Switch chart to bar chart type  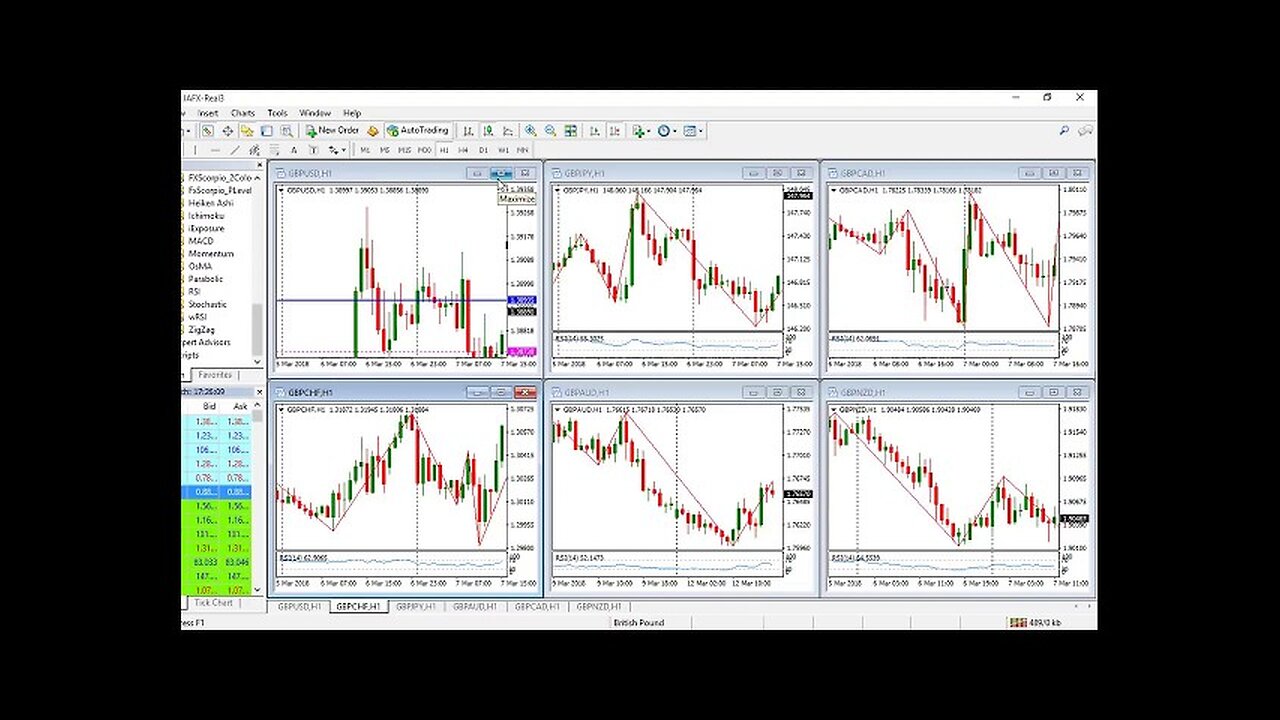click(468, 130)
